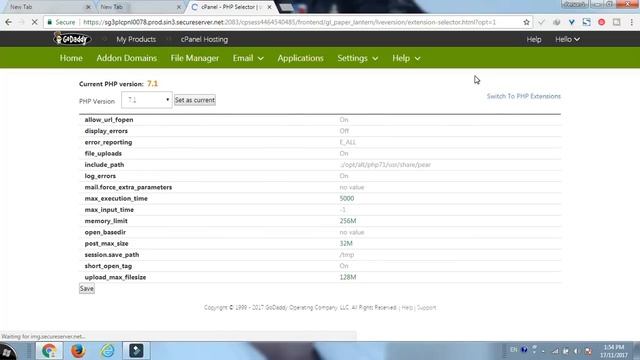The height and width of the screenshot is (360, 640).
Task: Go back using browser back arrow
Action: pyautogui.click(x=9, y=22)
